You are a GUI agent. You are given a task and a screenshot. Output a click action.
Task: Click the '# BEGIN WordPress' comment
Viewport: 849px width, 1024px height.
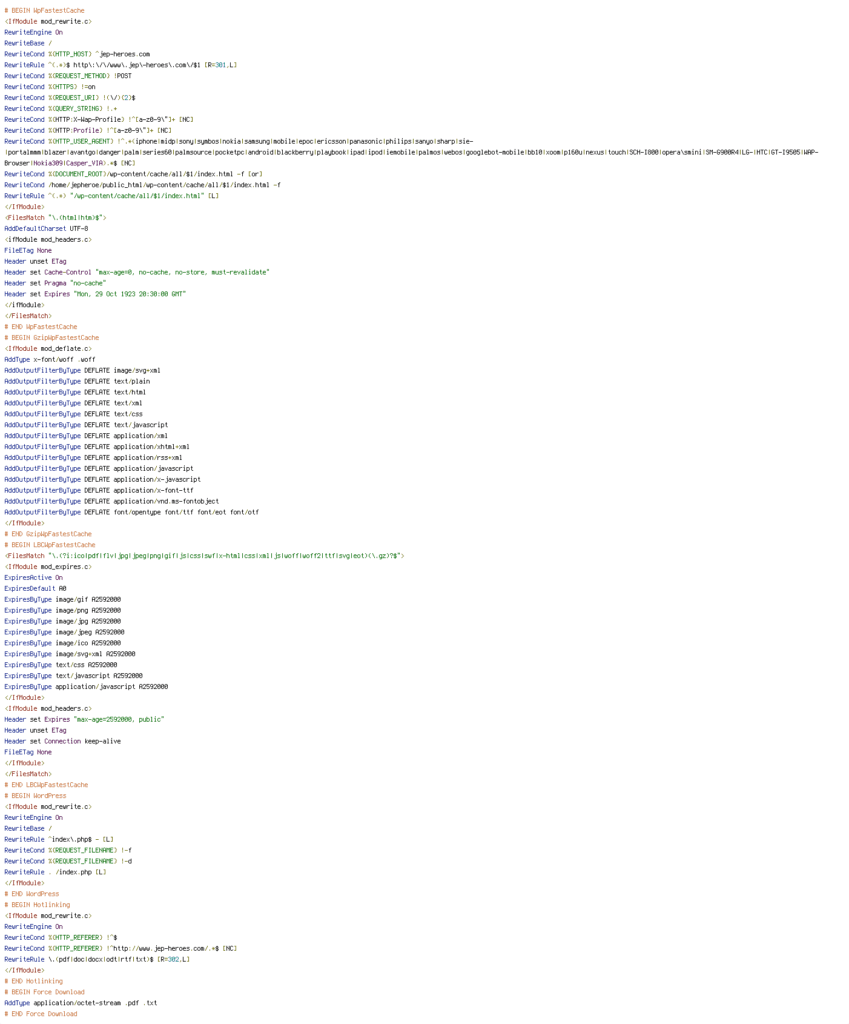point(35,796)
